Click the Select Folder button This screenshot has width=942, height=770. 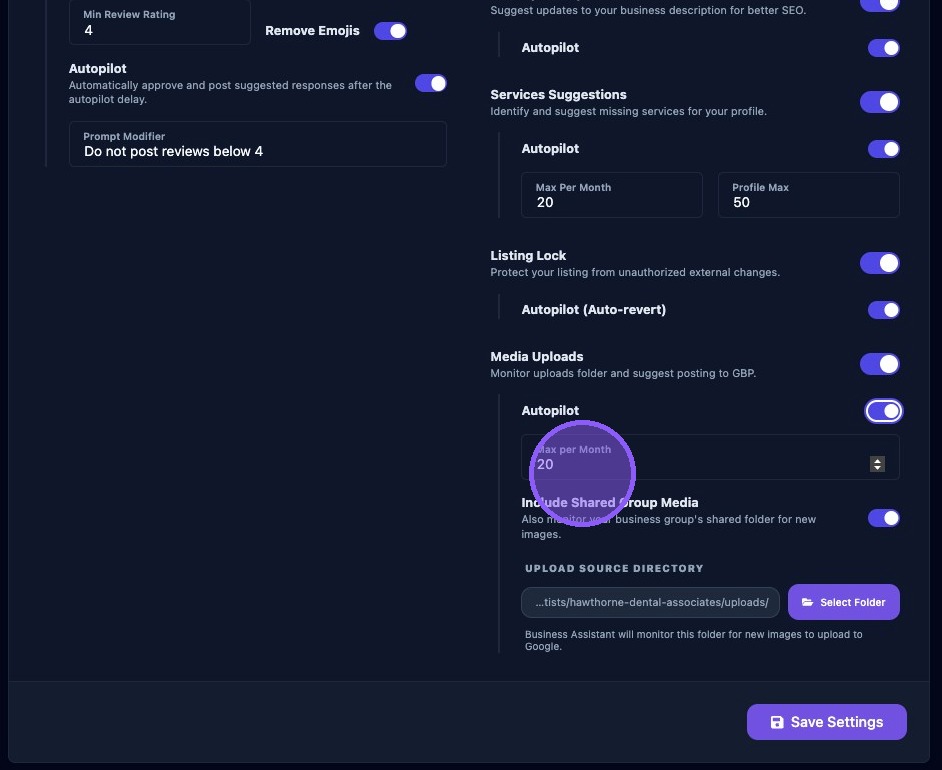pos(843,602)
